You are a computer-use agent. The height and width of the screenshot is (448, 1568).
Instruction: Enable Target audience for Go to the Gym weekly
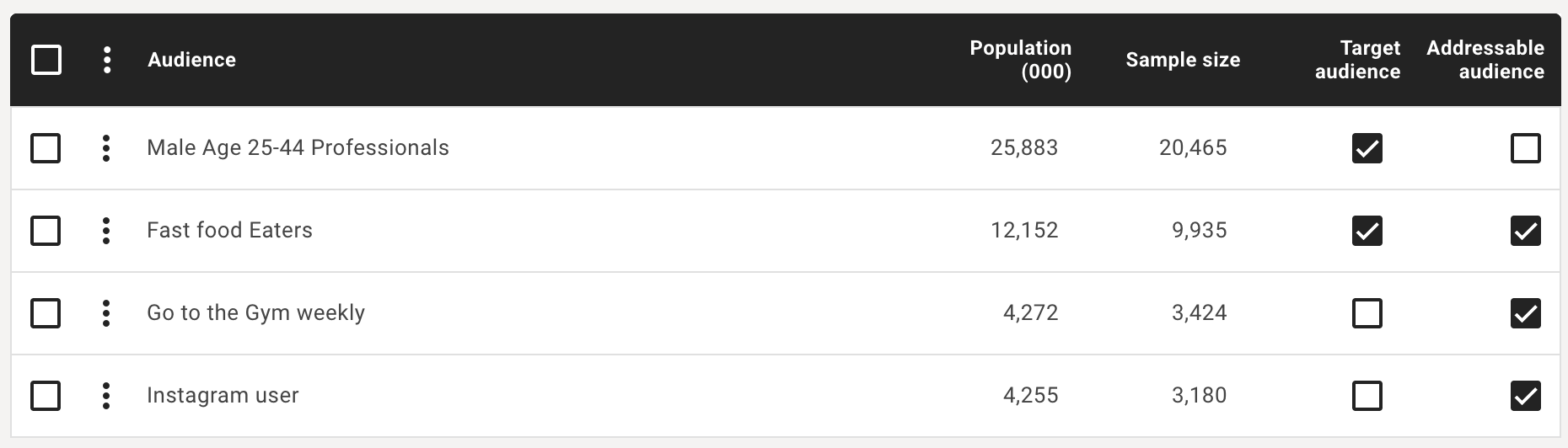point(1367,313)
